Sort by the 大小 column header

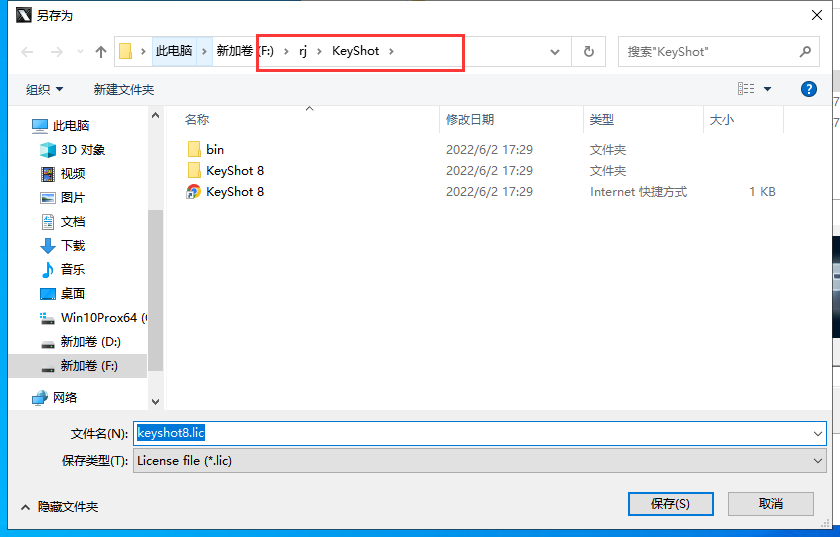tap(722, 120)
